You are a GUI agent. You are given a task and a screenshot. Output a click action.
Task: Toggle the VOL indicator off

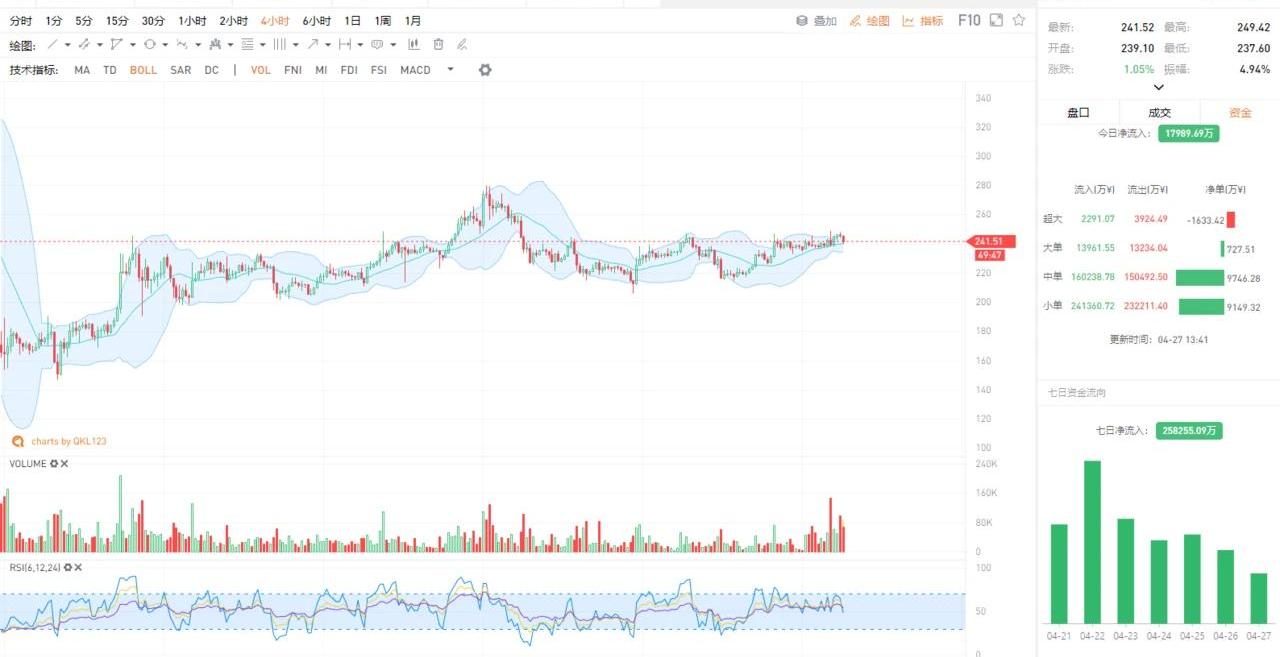pyautogui.click(x=260, y=70)
